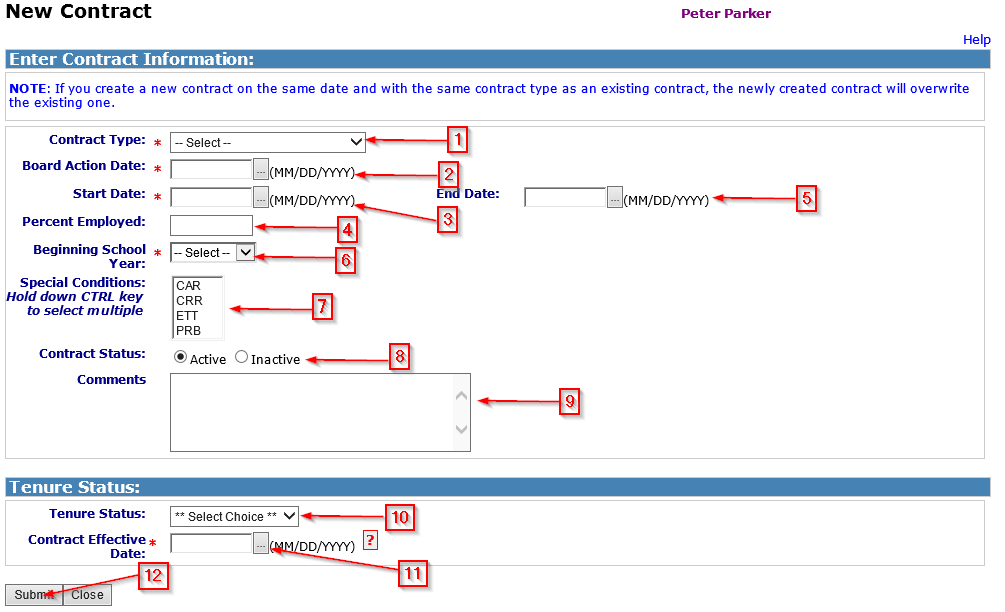Screen dimensions: 1005x612
Task: Select PRB in Special Conditions list
Action: 188,331
